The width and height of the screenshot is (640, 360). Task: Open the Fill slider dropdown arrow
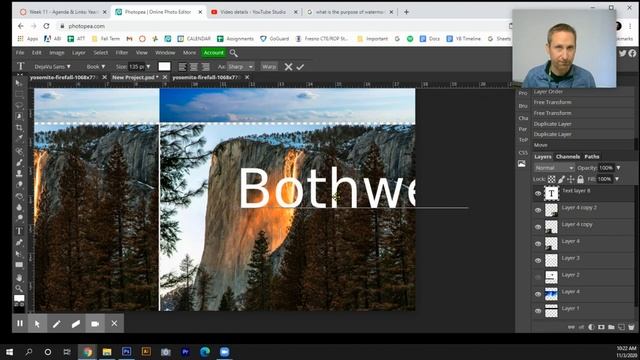617,179
